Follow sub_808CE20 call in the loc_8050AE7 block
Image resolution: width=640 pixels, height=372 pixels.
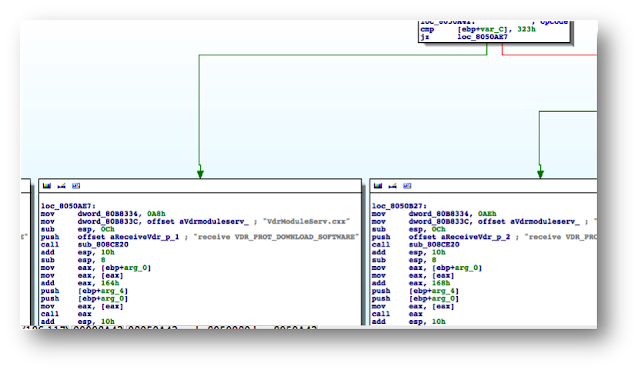click(103, 245)
